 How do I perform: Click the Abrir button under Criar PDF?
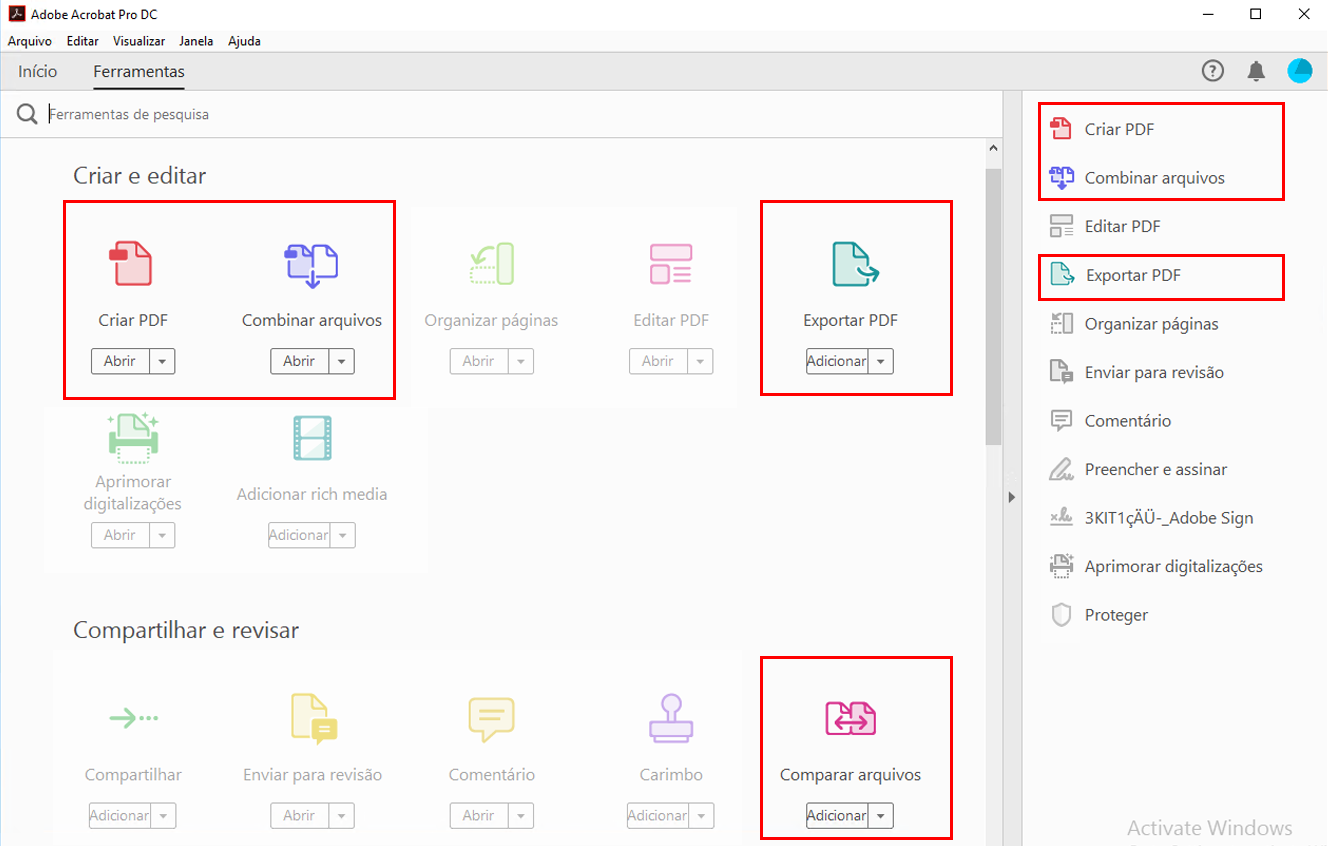point(120,361)
